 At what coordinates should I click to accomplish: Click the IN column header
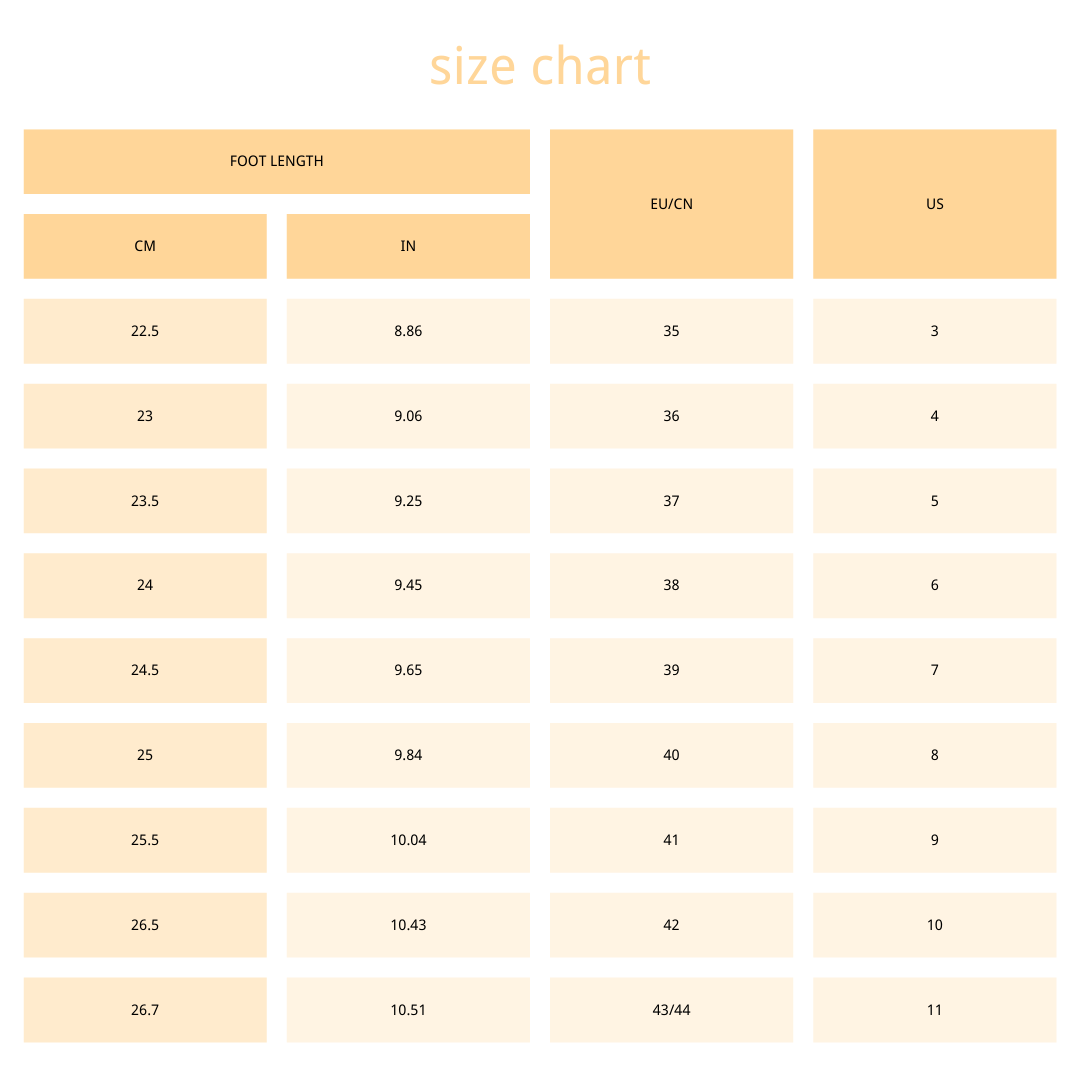pos(408,246)
